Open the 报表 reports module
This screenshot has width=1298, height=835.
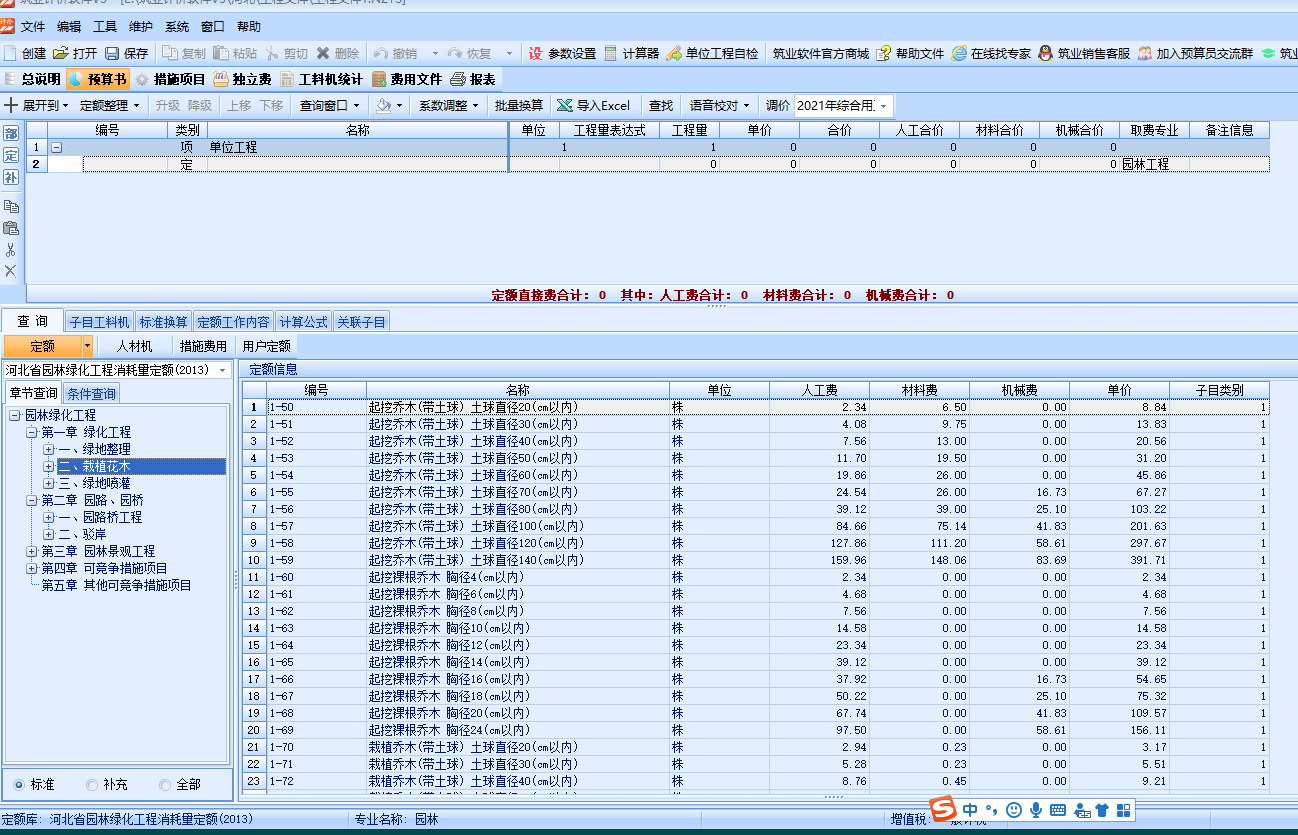pyautogui.click(x=473, y=79)
